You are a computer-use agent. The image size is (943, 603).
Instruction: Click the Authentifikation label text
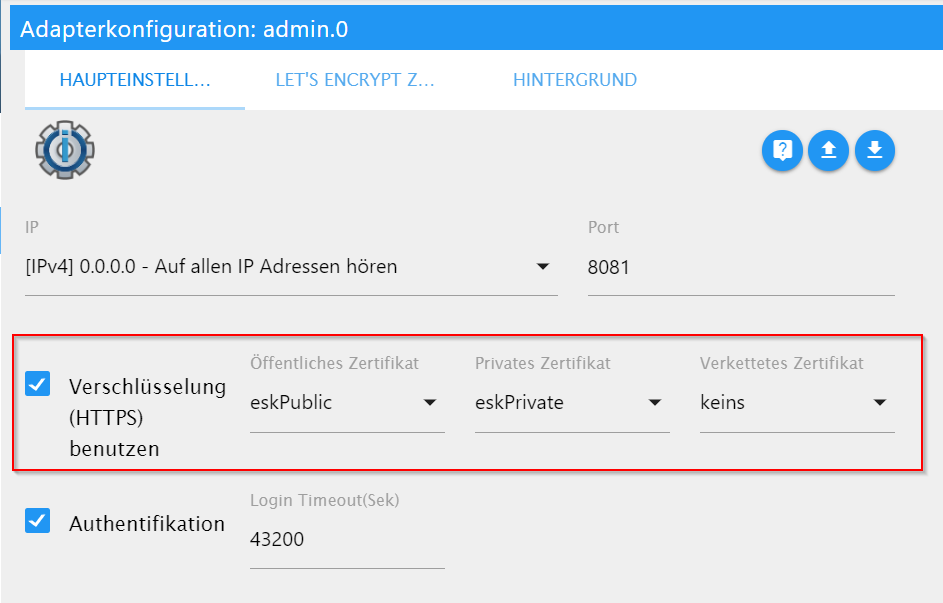pos(147,523)
